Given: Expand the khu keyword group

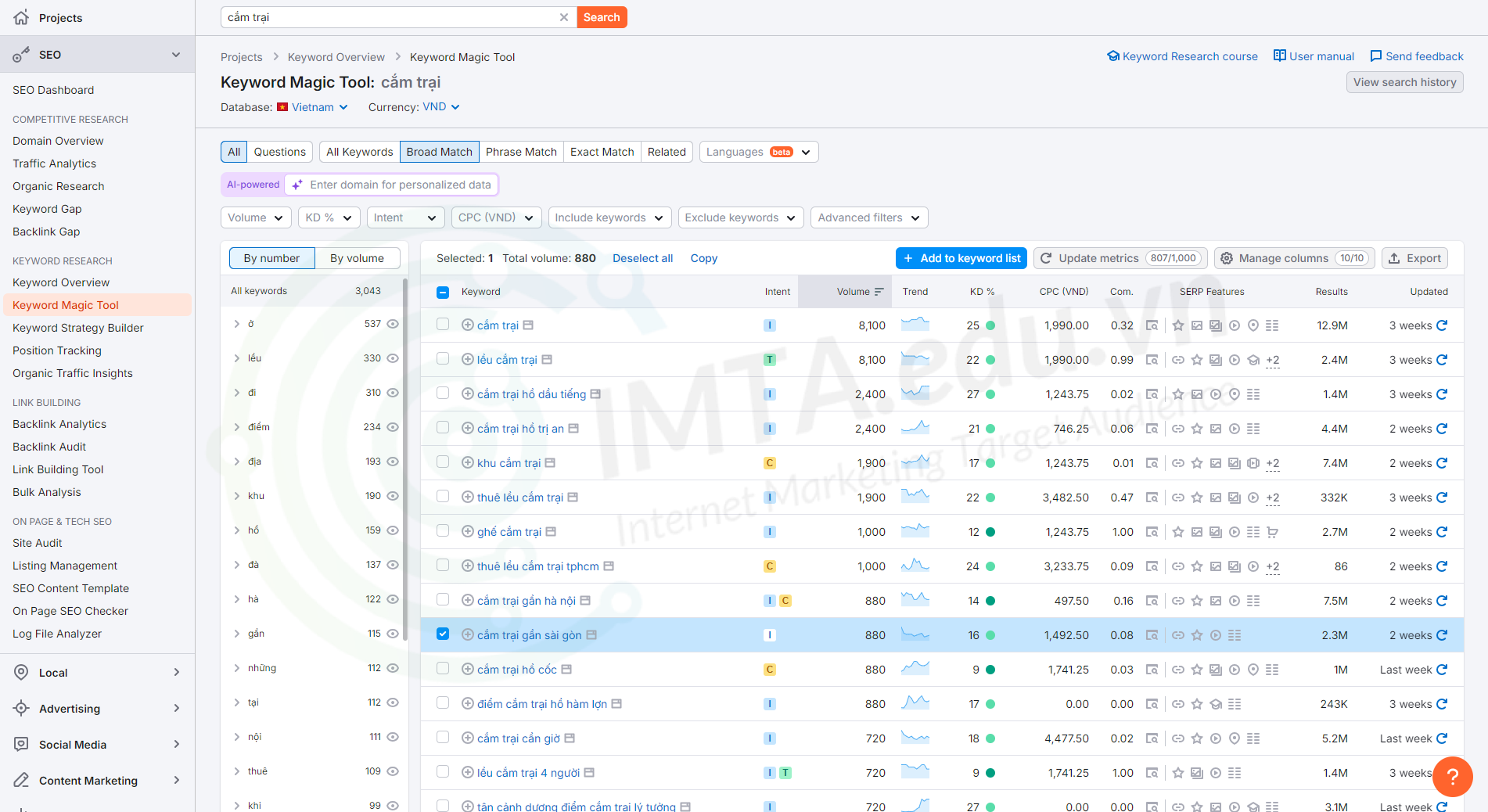Looking at the screenshot, I should (237, 496).
